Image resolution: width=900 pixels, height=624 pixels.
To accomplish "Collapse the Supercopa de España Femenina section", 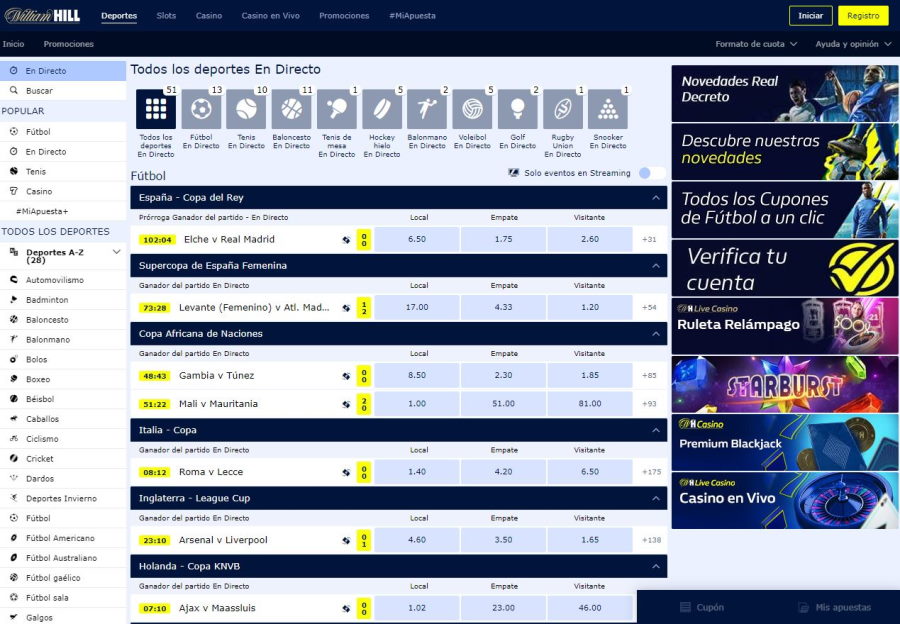I will click(655, 266).
